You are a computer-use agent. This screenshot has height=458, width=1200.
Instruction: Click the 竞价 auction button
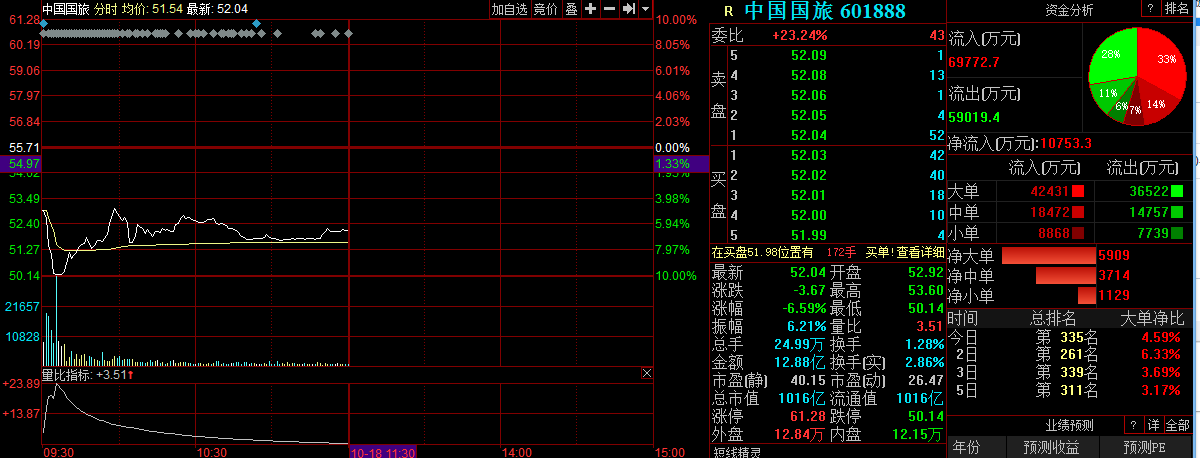click(545, 9)
